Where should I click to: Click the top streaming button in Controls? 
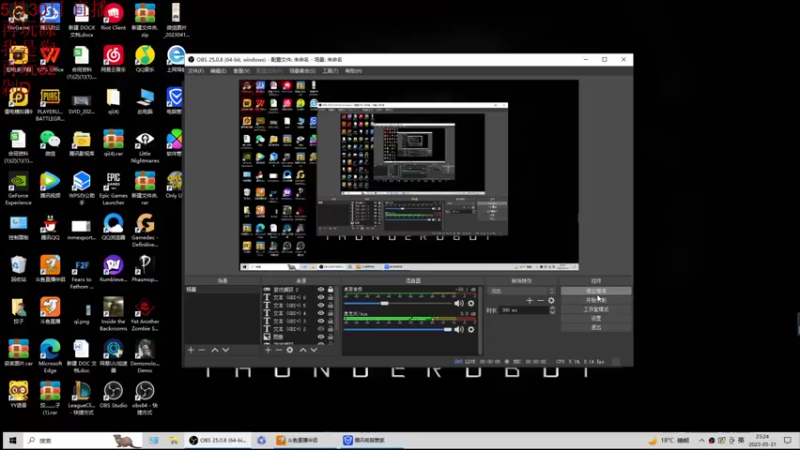pyautogui.click(x=596, y=291)
